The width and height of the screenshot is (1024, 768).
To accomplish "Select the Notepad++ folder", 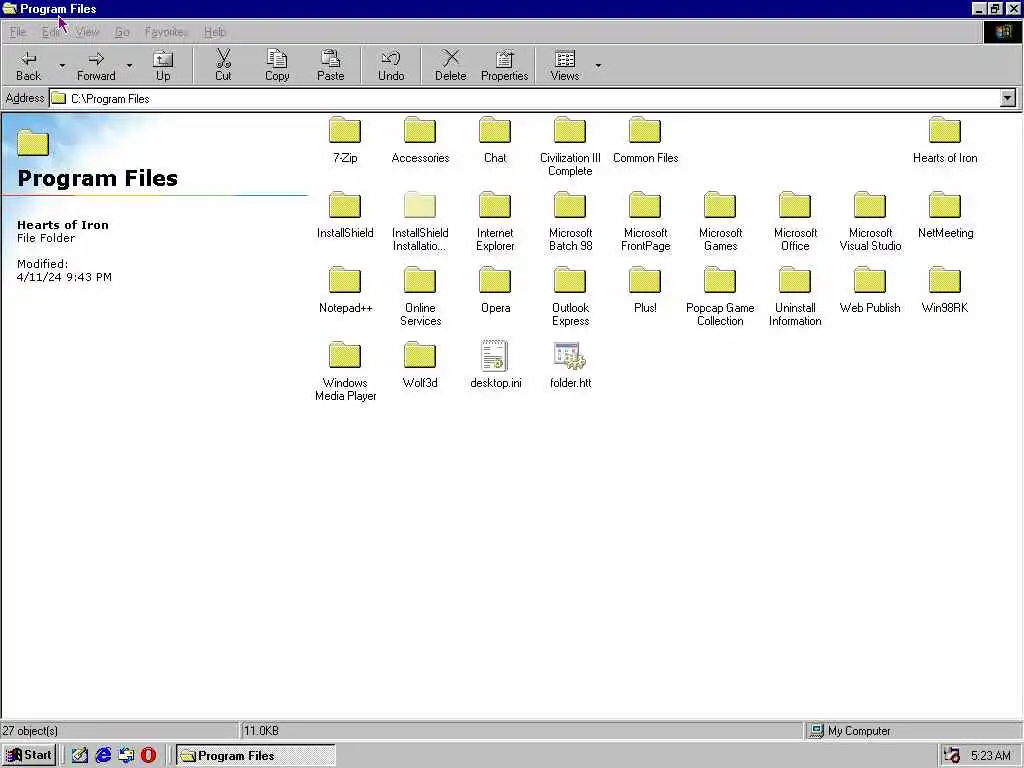I will tap(345, 291).
